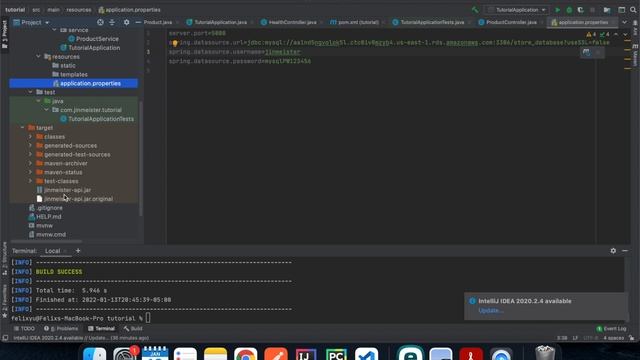Click the Stop run icon in toolbar
This screenshot has height=360, width=640.
pos(593,10)
